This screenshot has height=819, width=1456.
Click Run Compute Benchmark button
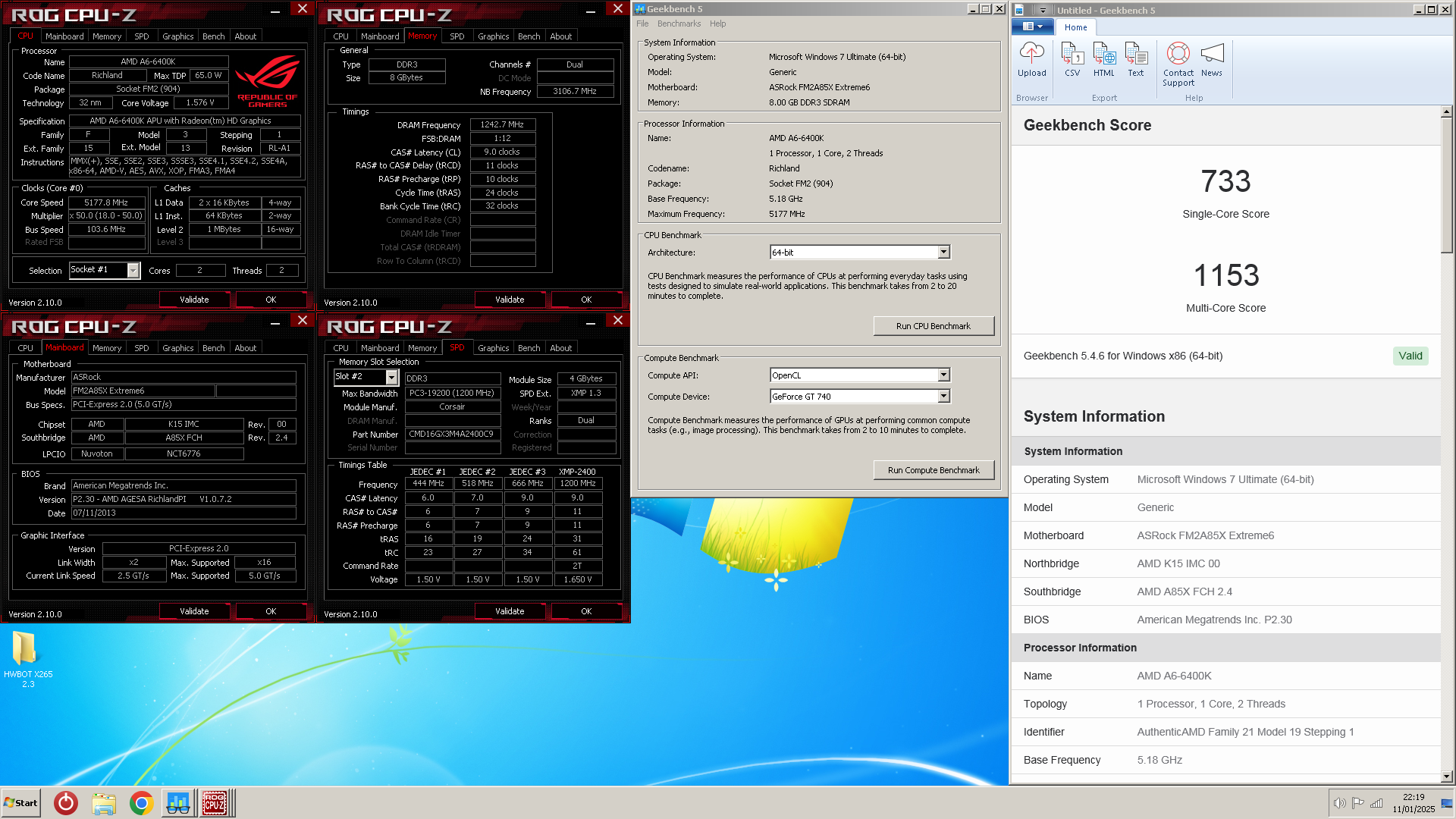[933, 470]
